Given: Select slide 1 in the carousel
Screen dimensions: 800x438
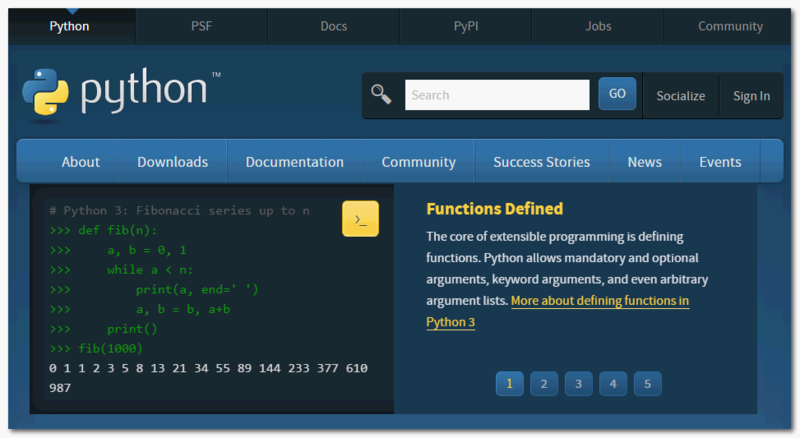Looking at the screenshot, I should tap(510, 384).
